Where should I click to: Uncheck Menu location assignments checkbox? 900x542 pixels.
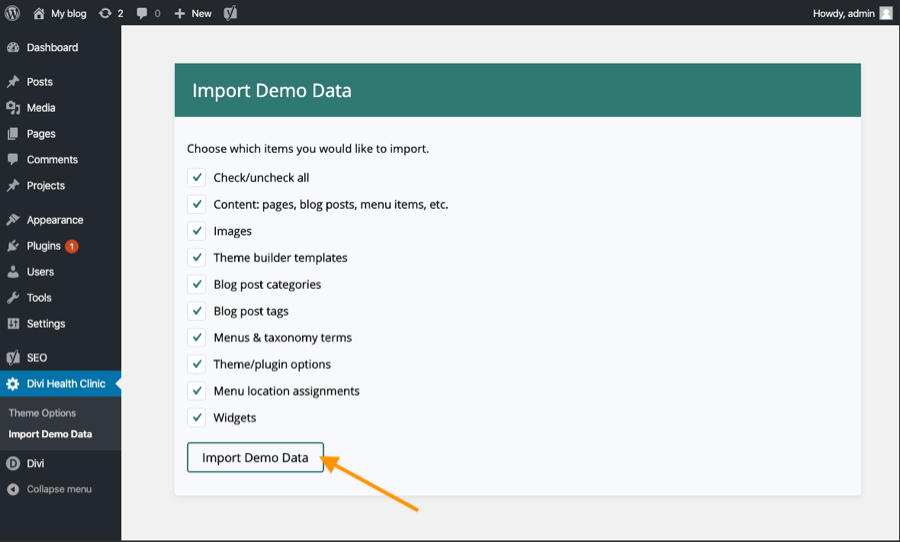click(196, 390)
